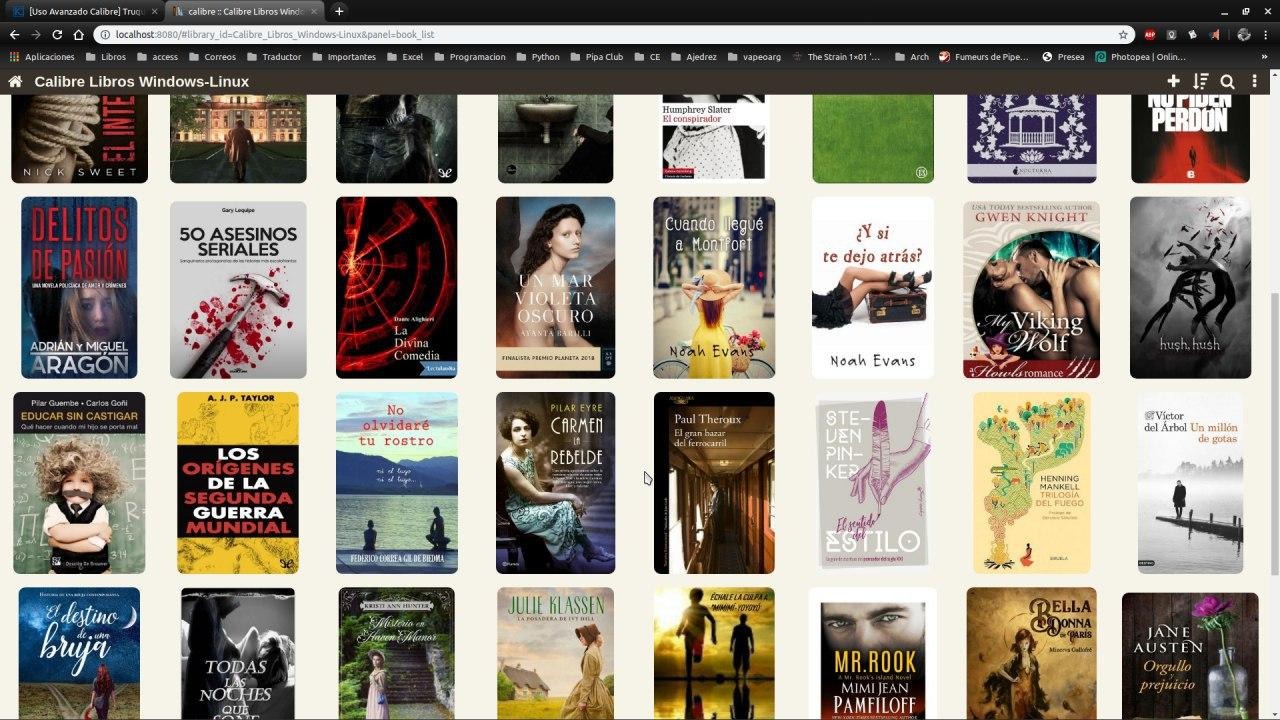Open the Fumeurs de Pipe bookmark
Screen dimensions: 1280x720
point(984,57)
